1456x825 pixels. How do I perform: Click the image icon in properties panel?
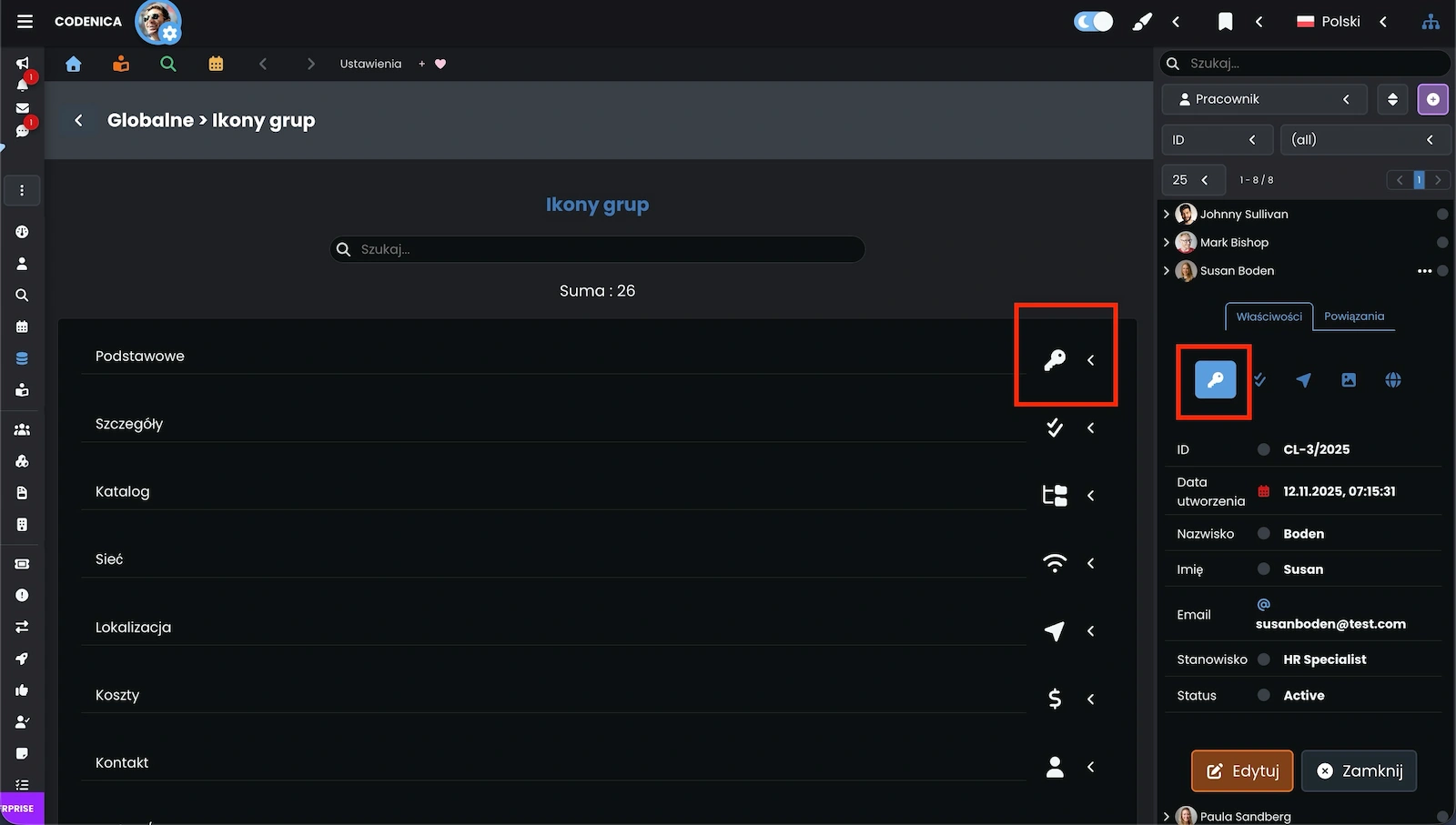point(1348,380)
